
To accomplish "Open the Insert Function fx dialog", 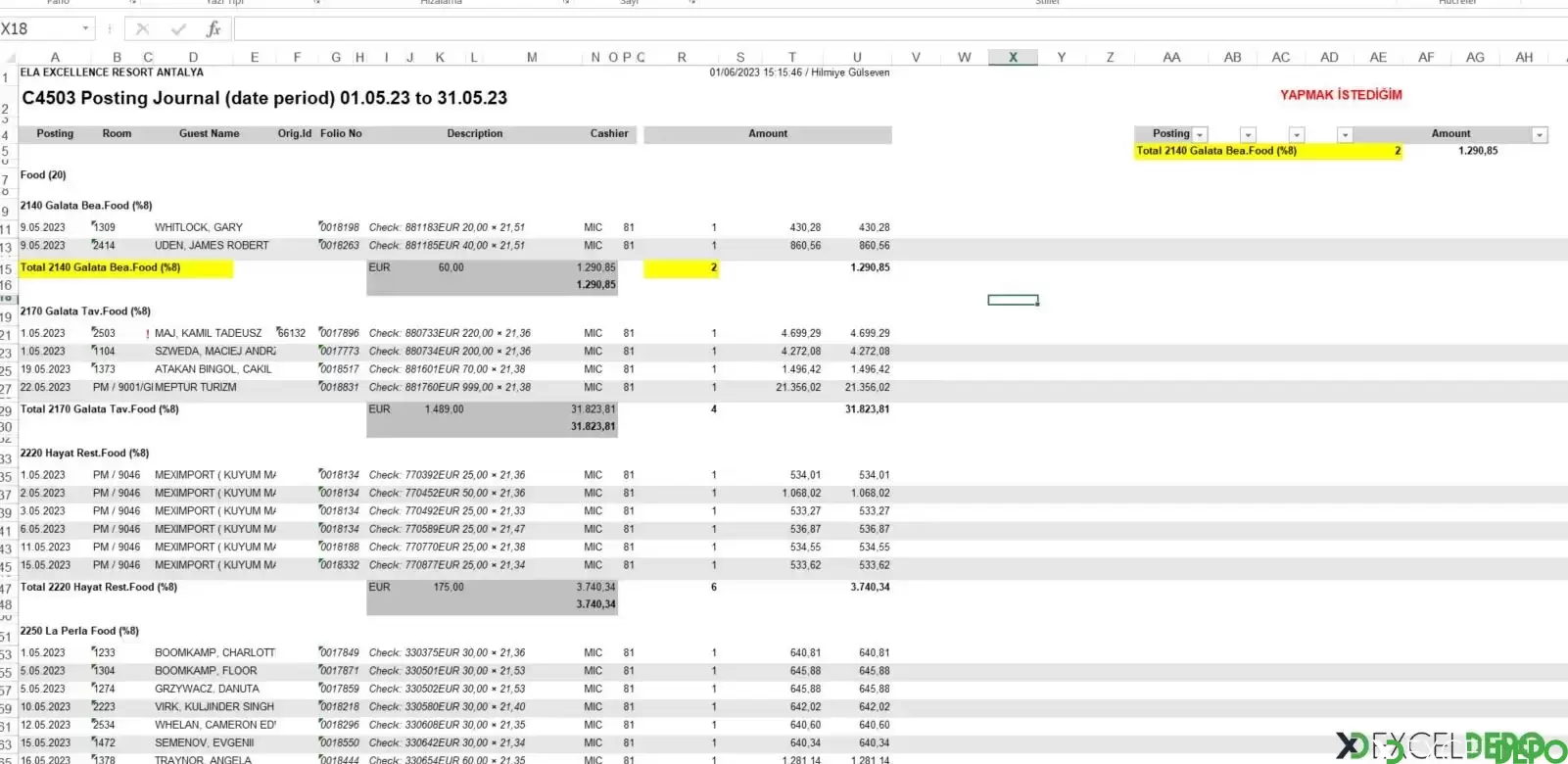I will (x=214, y=29).
